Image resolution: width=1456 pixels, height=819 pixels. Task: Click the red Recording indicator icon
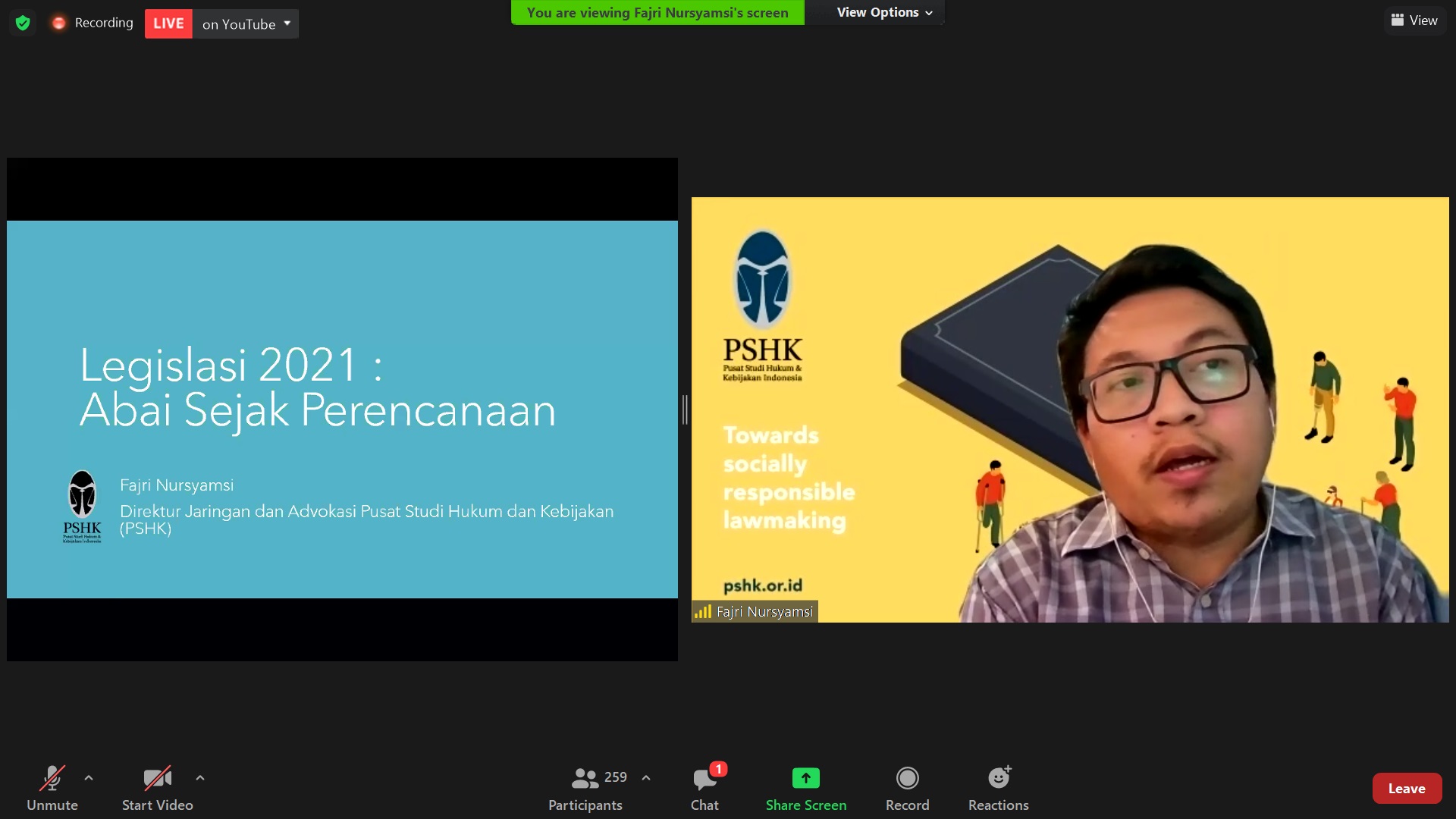[58, 23]
